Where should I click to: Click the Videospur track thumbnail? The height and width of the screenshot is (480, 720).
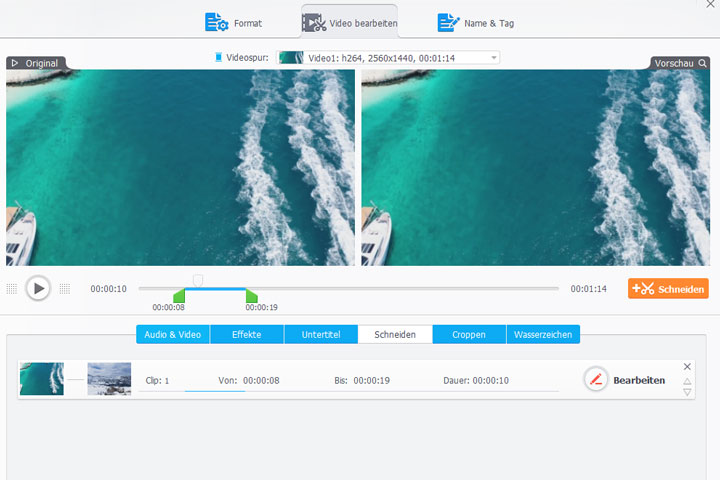pyautogui.click(x=291, y=58)
